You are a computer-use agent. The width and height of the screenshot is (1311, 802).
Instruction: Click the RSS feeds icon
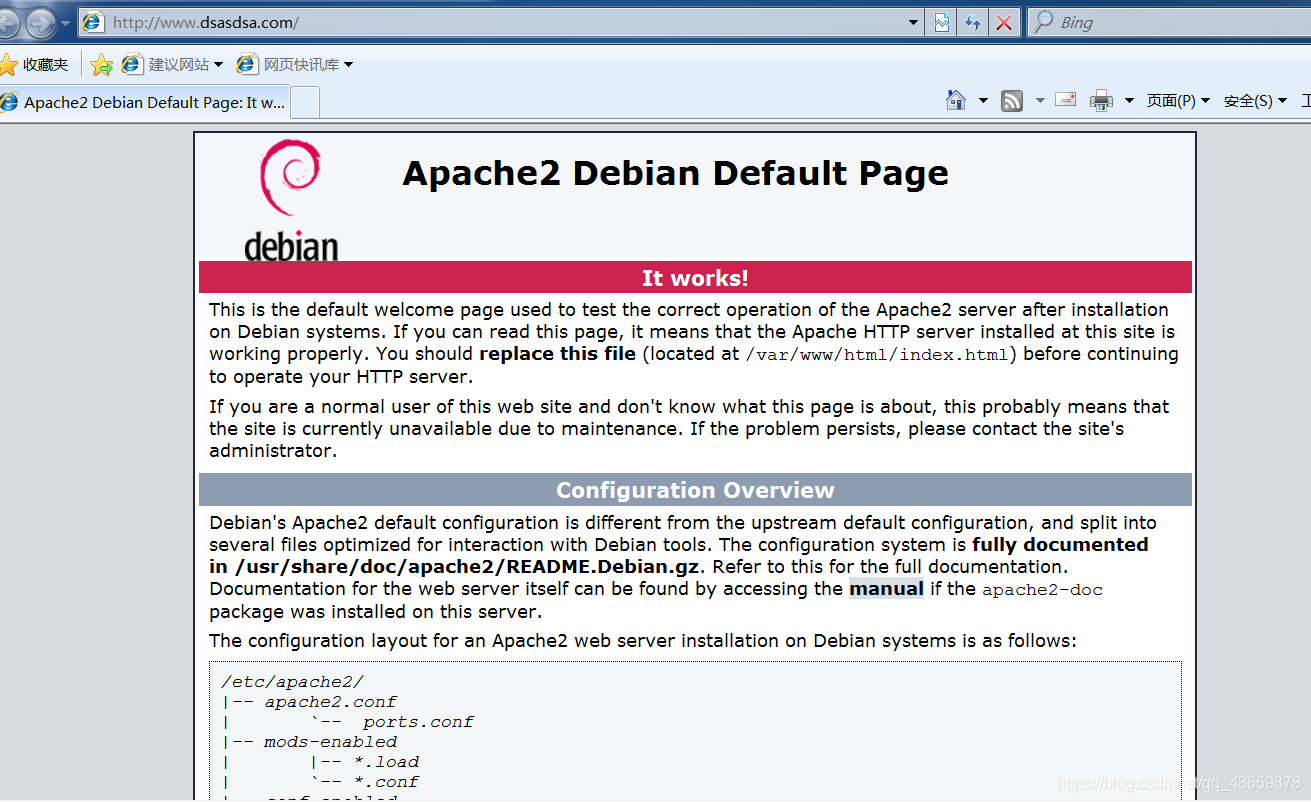pyautogui.click(x=1012, y=100)
